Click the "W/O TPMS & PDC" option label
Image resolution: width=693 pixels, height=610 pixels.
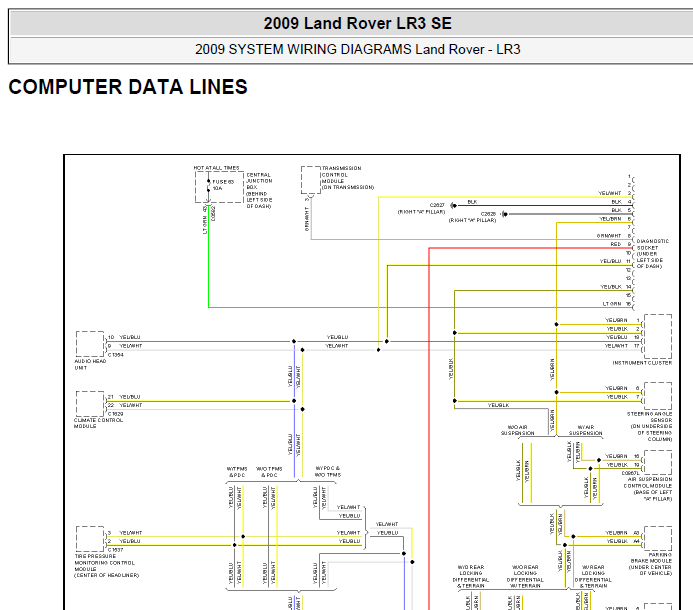tap(267, 472)
